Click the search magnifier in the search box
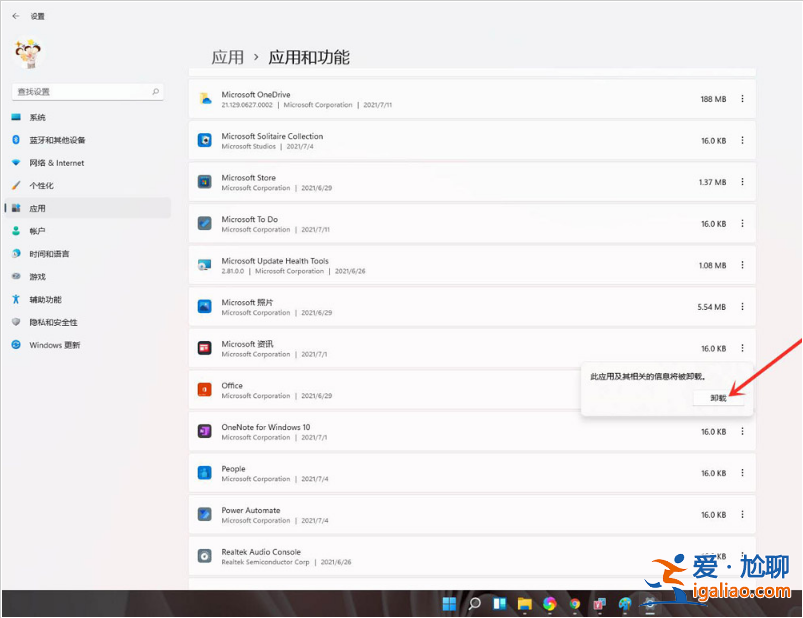 click(x=155, y=90)
